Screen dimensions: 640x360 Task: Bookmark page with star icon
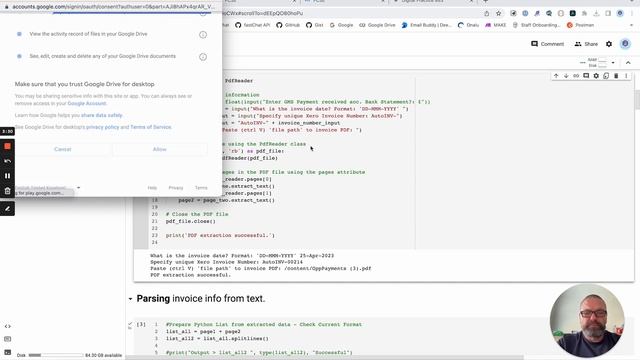499,13
